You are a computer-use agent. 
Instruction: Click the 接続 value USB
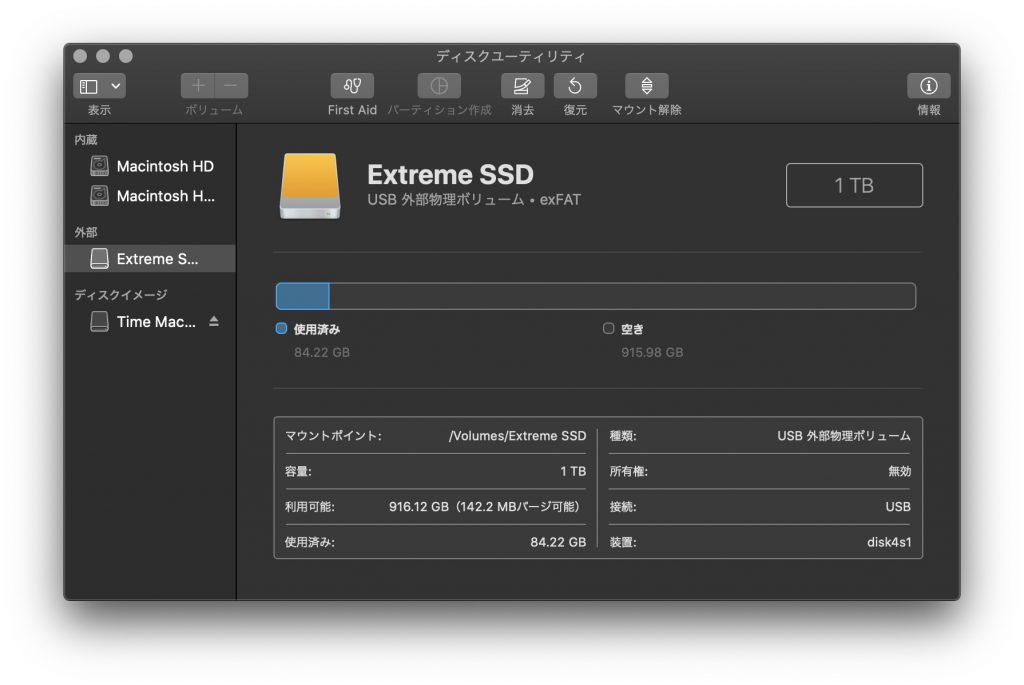tap(898, 507)
